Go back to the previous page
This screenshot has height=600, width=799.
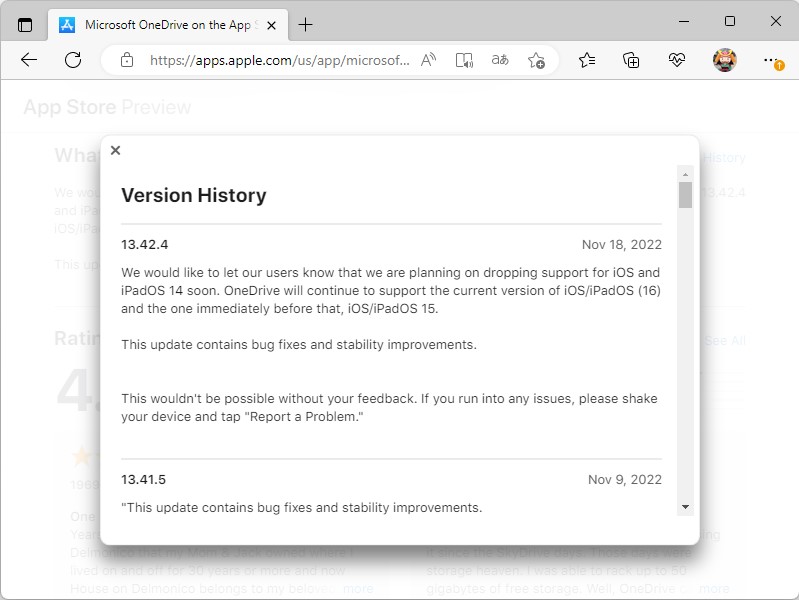click(x=29, y=60)
